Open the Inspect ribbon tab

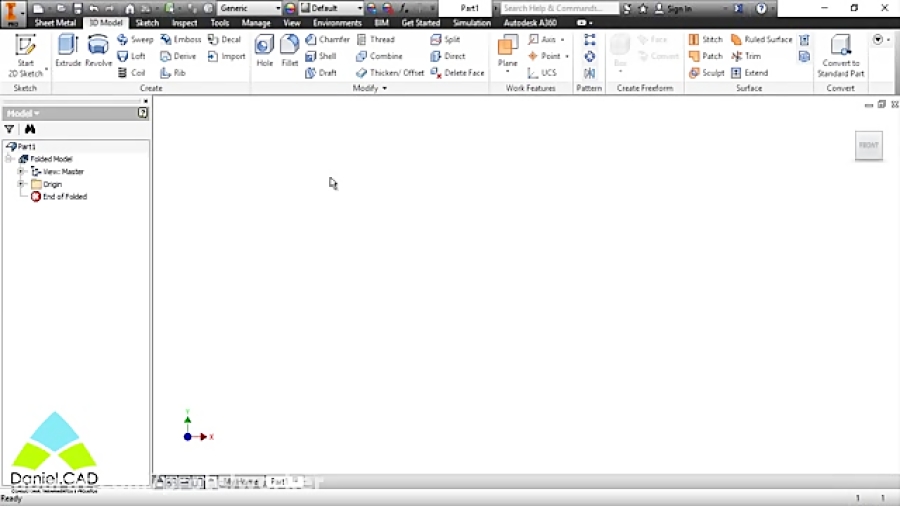click(x=184, y=22)
